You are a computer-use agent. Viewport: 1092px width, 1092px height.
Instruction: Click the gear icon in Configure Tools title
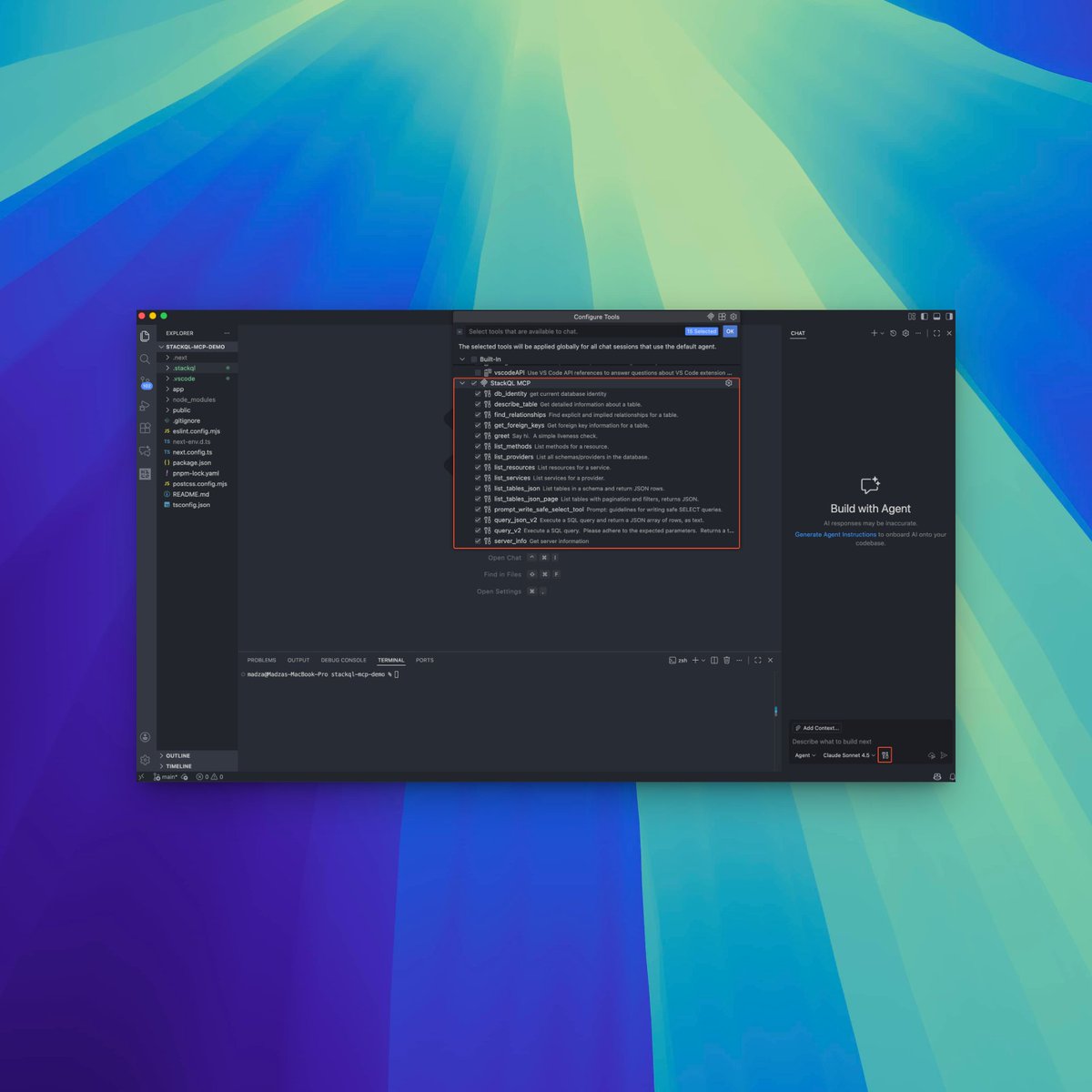(x=733, y=317)
